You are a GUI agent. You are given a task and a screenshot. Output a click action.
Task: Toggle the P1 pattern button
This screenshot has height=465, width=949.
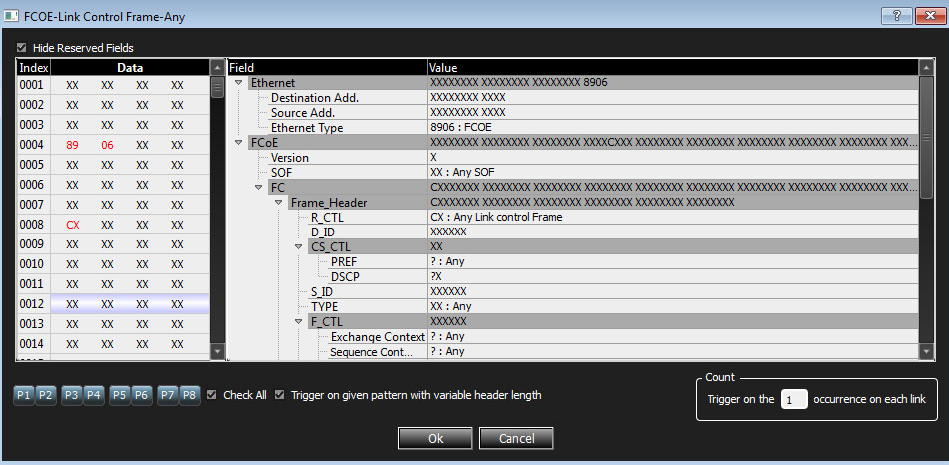[24, 395]
